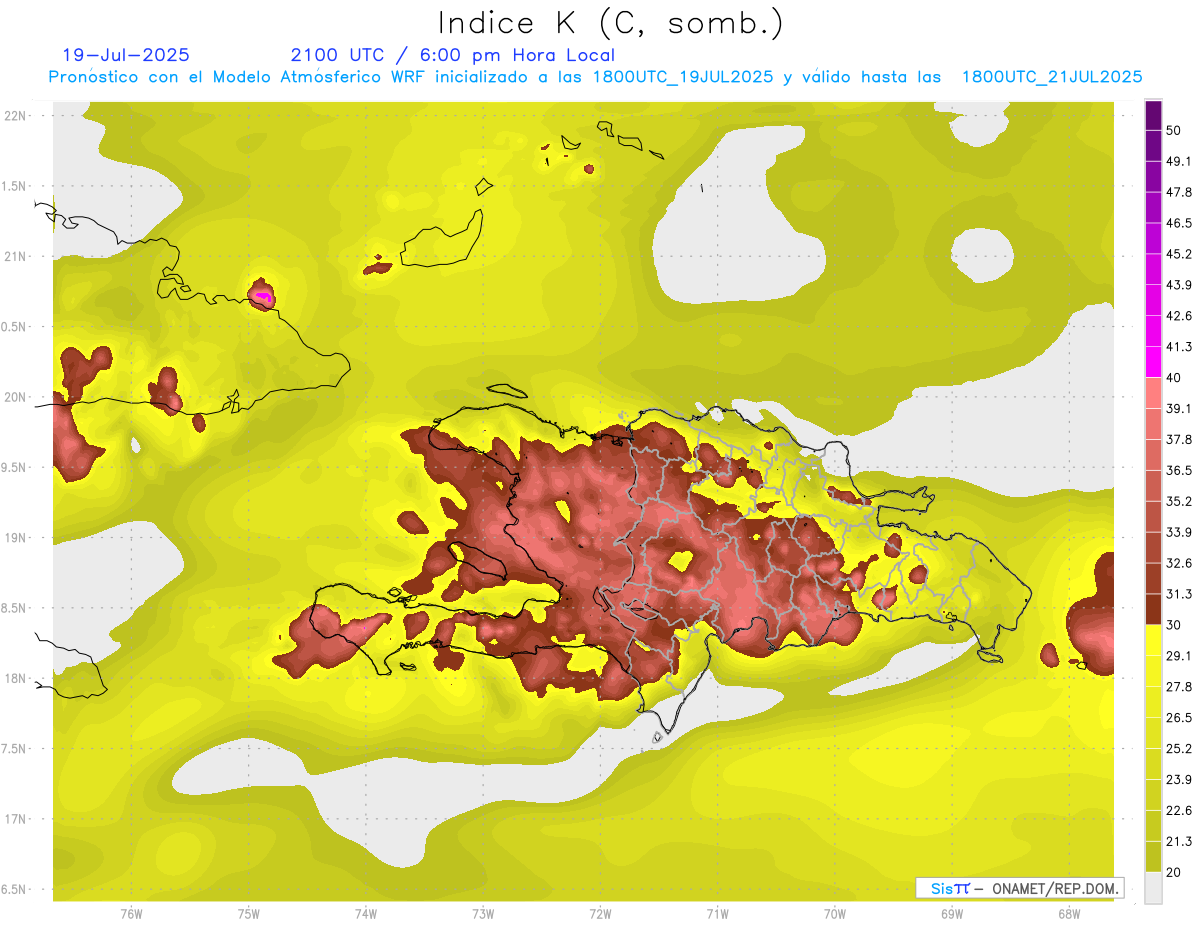This screenshot has height=927, width=1200.
Task: Click the 'SisTT - ONAMET/REP.DOM.' credit box
Action: [x=1020, y=888]
